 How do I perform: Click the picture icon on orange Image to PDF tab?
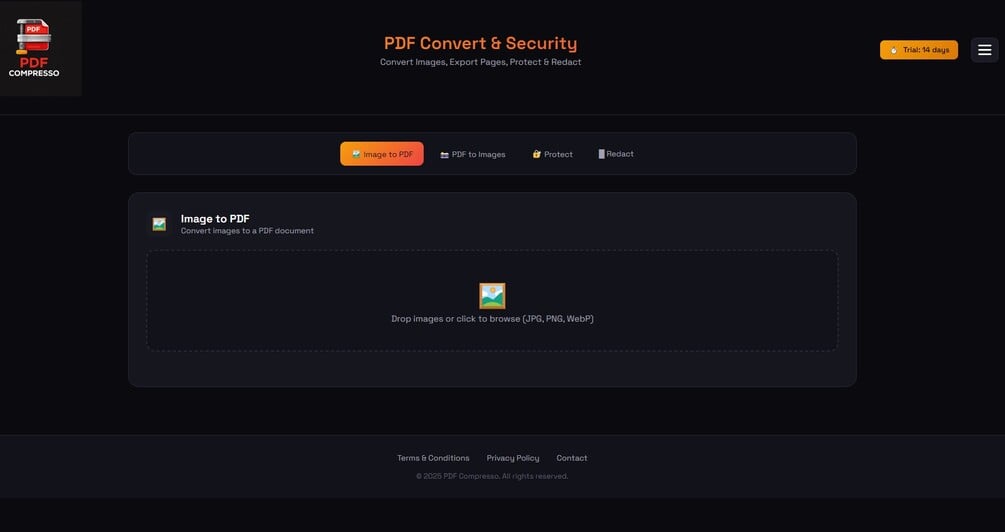(356, 154)
